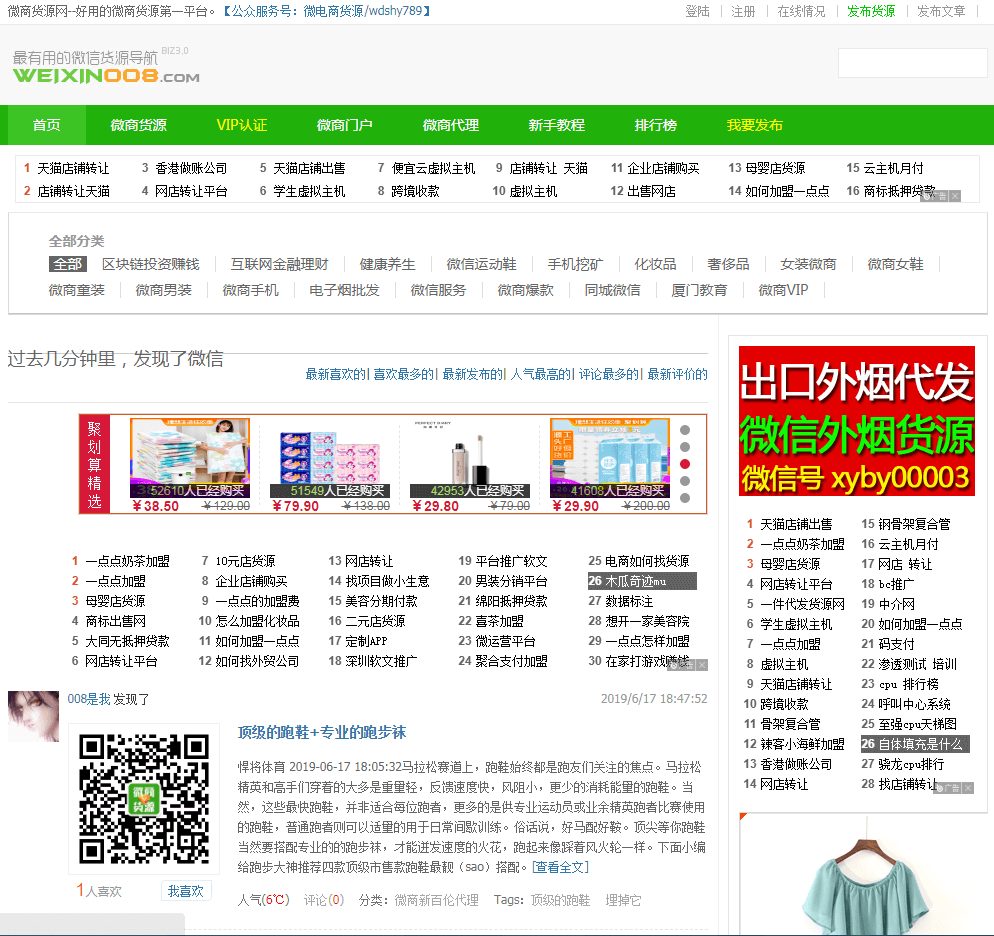The image size is (994, 936).
Task: Click the QR code image
Action: pyautogui.click(x=144, y=798)
